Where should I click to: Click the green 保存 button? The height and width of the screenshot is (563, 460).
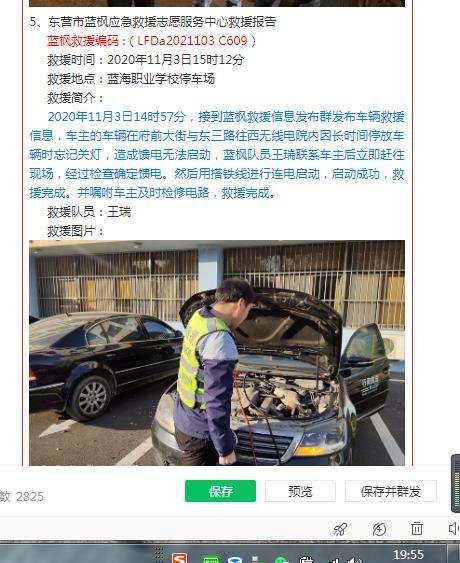point(220,491)
